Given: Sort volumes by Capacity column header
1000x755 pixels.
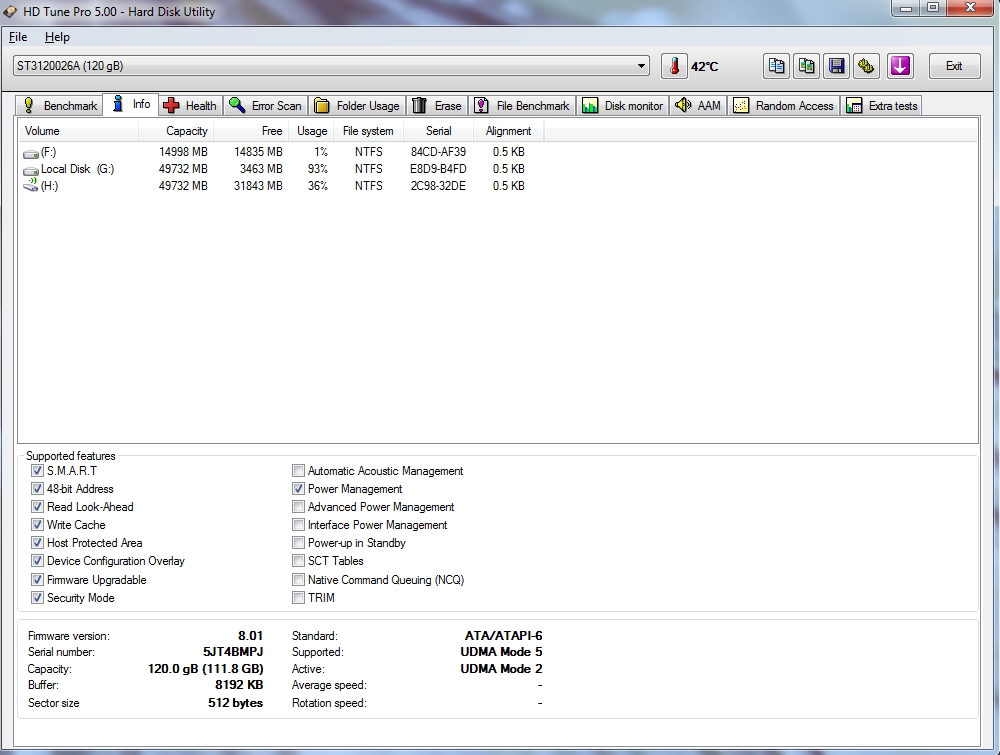Looking at the screenshot, I should coord(177,131).
